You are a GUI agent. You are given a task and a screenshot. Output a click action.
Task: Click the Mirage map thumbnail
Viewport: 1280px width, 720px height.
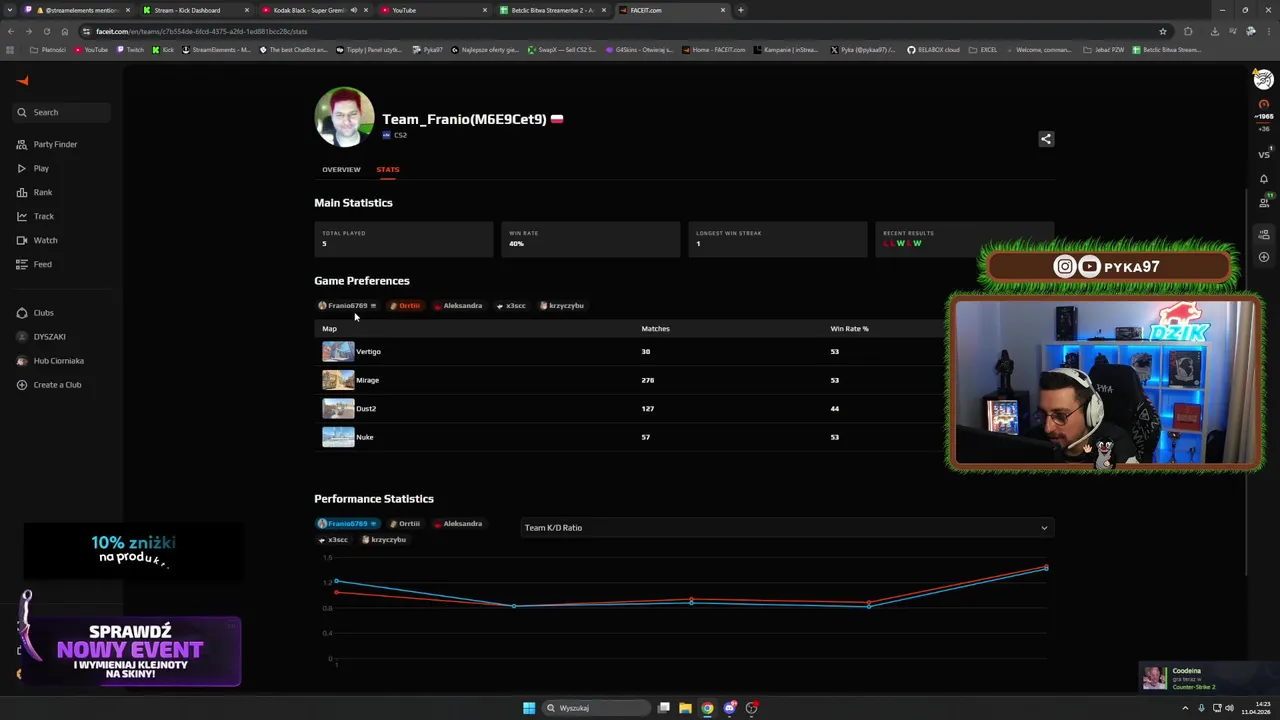tap(338, 380)
